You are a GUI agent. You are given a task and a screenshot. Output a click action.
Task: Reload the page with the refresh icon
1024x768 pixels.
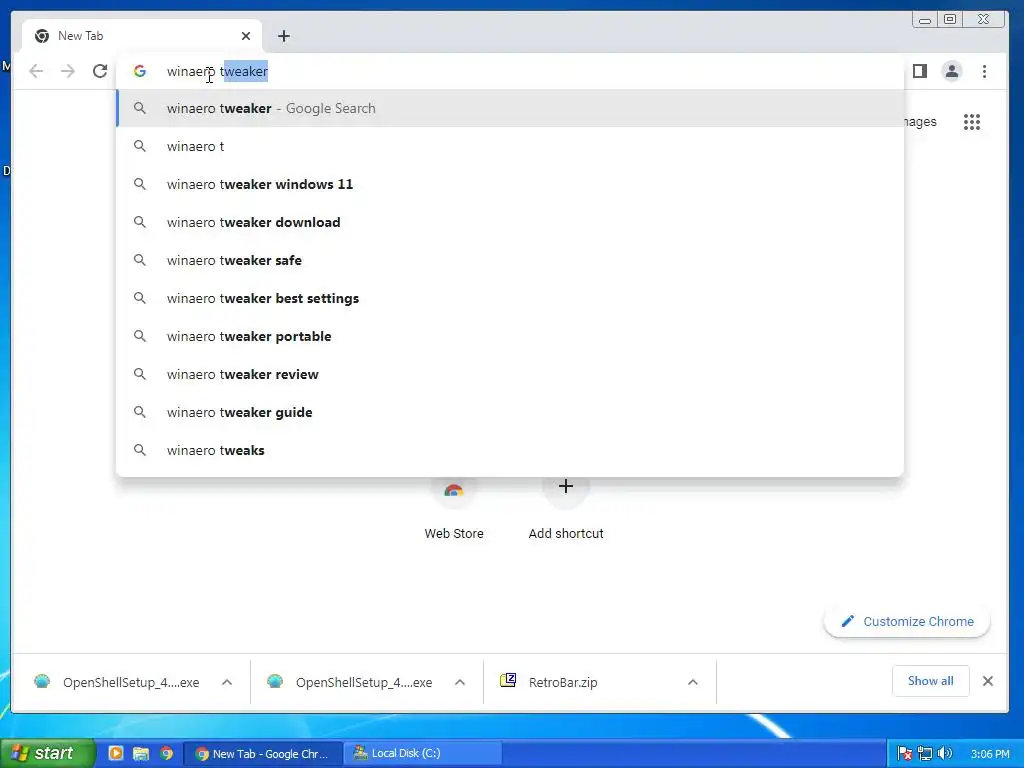click(x=99, y=71)
